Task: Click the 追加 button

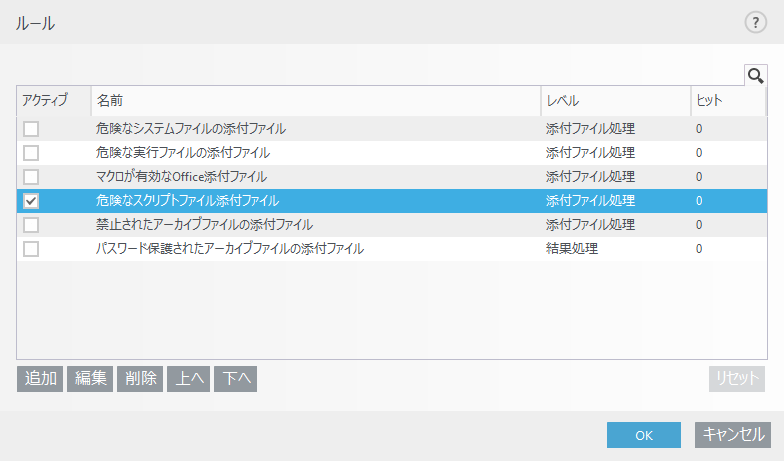Action: click(40, 378)
